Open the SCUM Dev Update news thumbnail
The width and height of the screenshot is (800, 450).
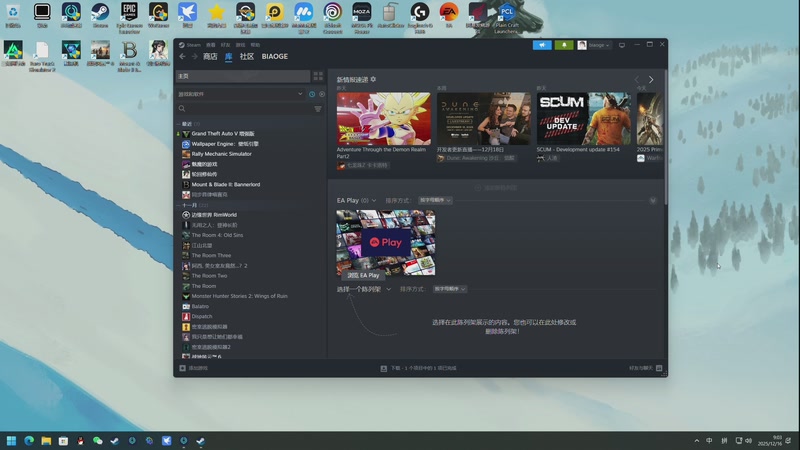(x=584, y=118)
